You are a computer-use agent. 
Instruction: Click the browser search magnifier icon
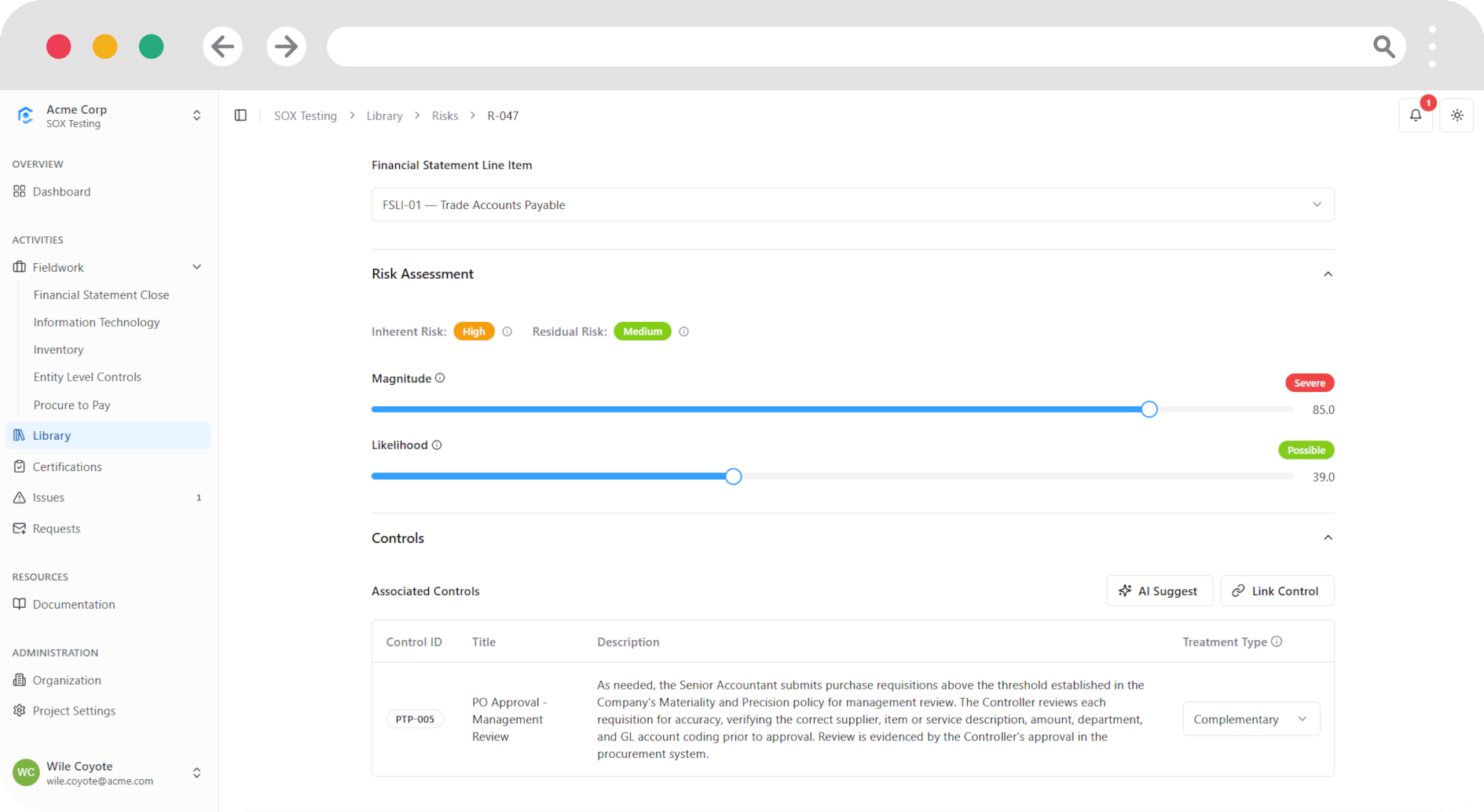[1383, 46]
